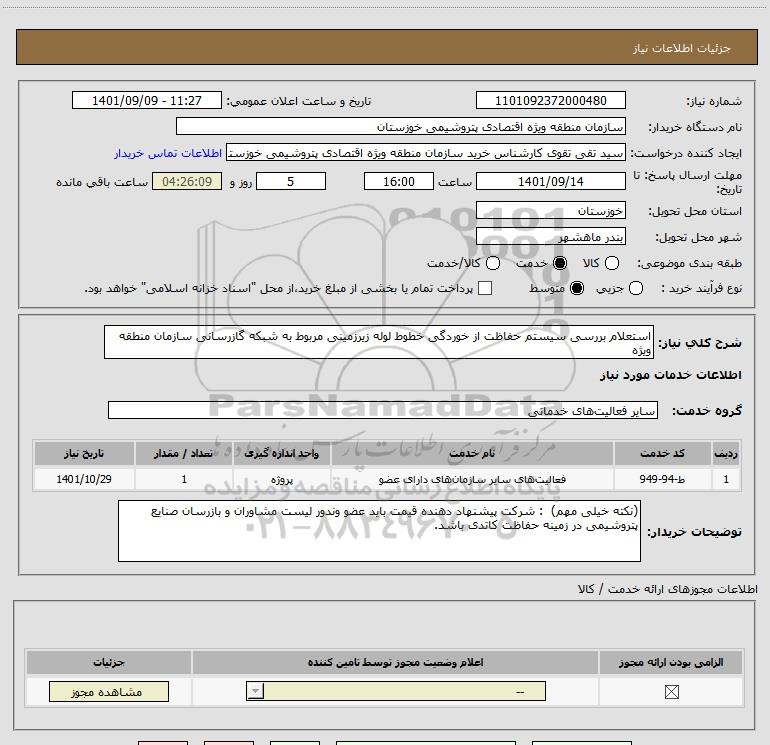Viewport: 770px width, 745px height.
Task: Click the general need description text box
Action: [379, 342]
